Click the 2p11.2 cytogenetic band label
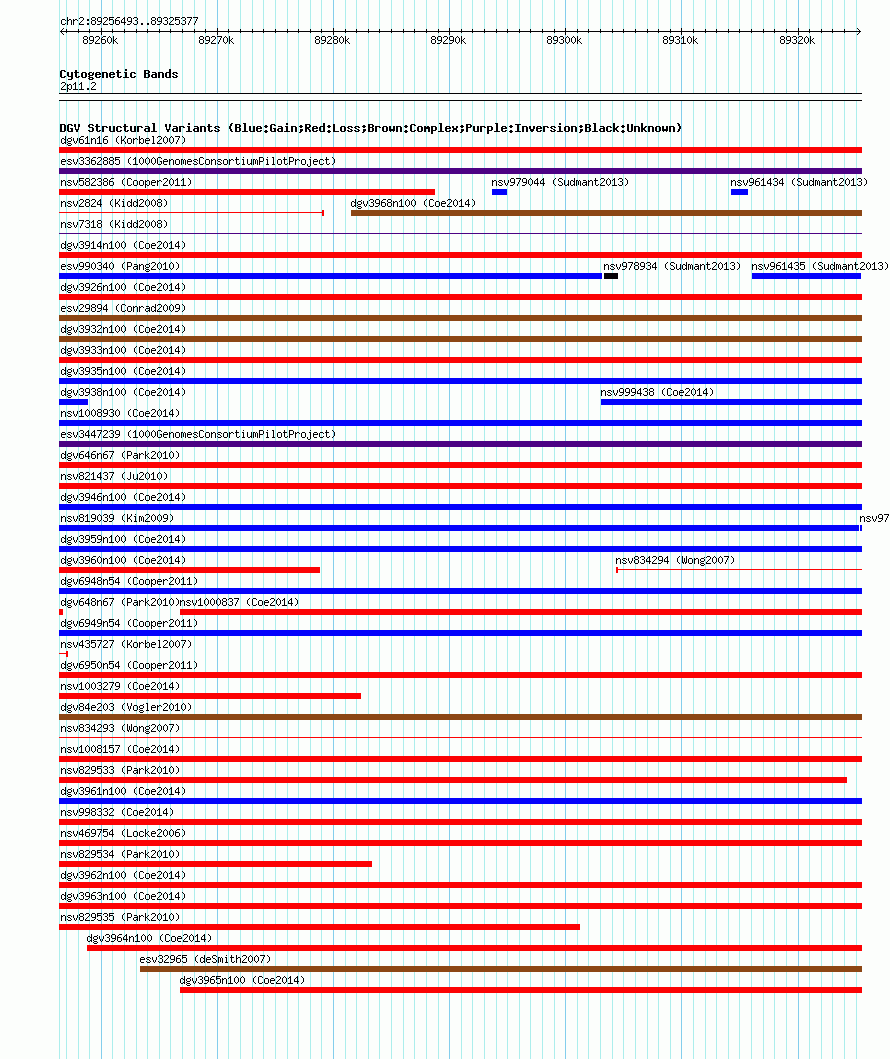Image resolution: width=890 pixels, height=1059 pixels. [x=78, y=86]
